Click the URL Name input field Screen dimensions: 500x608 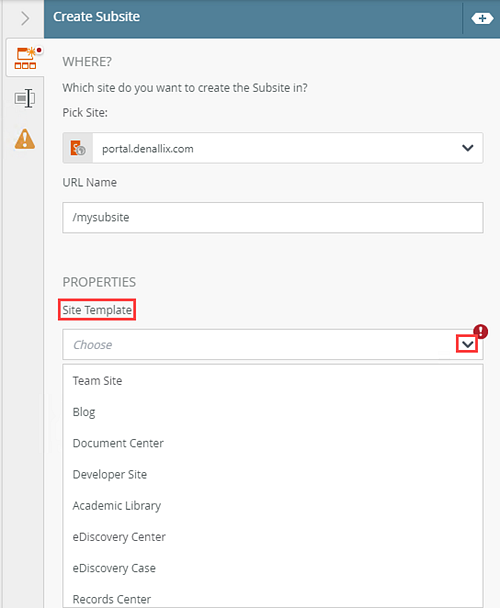pos(273,218)
